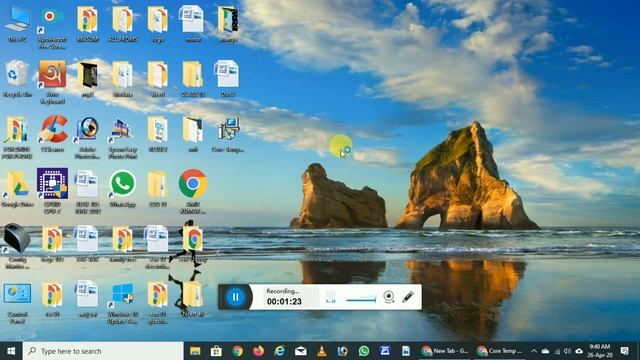Select the Recycle Bin desktop icon
Screen dimensions: 640x360
tap(18, 79)
